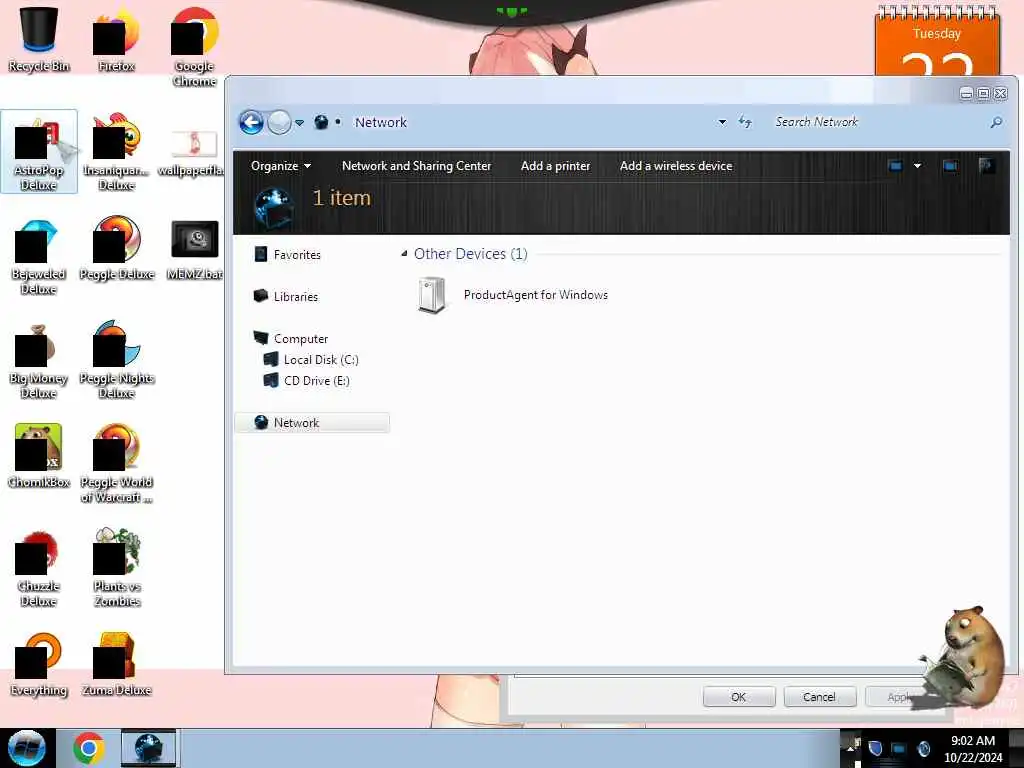Click the Other Devices (1) header
Viewport: 1024px width, 768px height.
click(470, 253)
